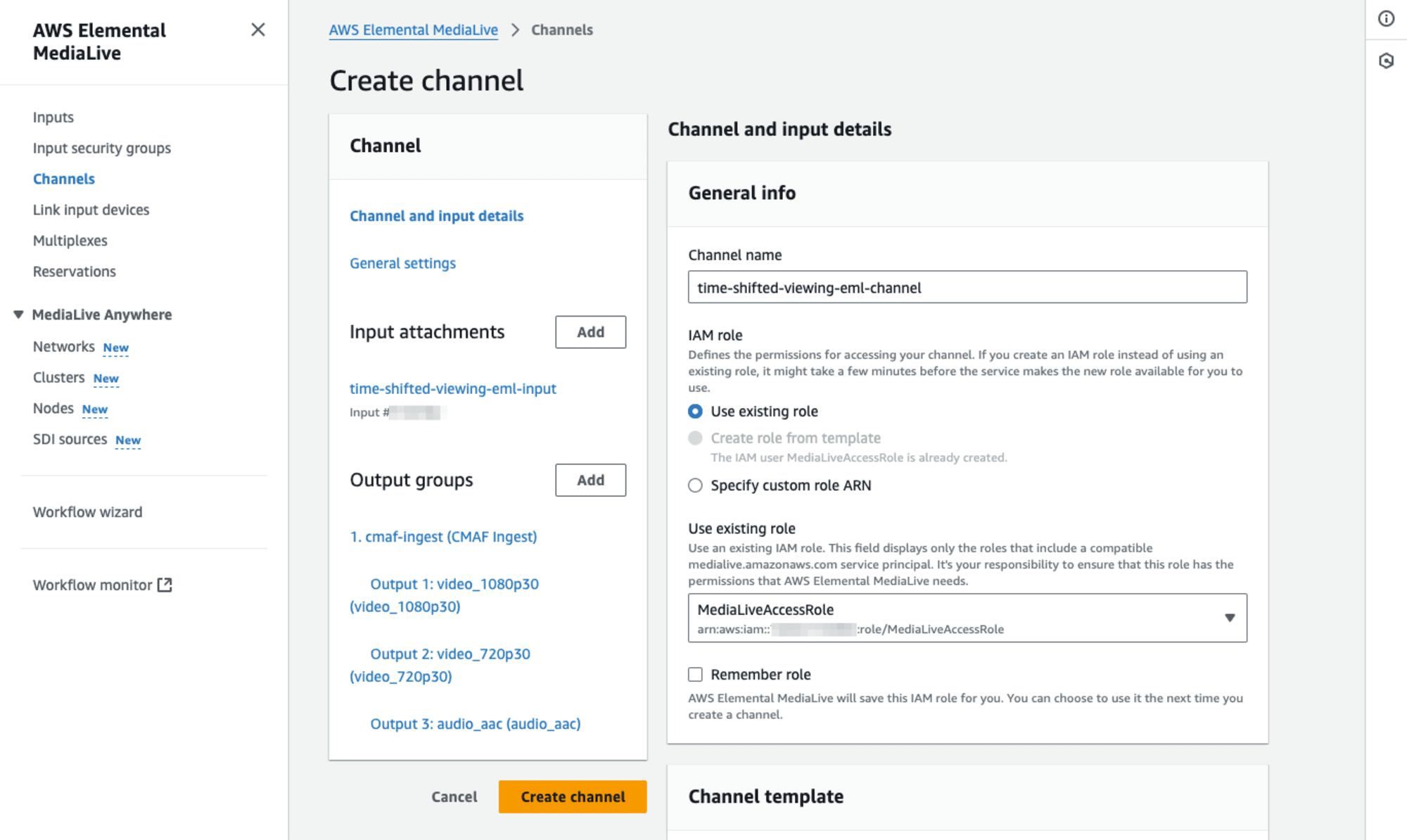Image resolution: width=1407 pixels, height=840 pixels.
Task: Focus the Channel name input field
Action: coord(967,287)
